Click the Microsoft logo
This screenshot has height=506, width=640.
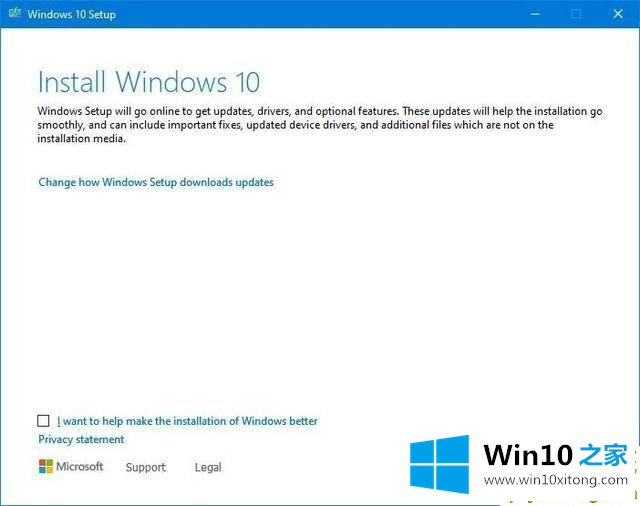click(71, 466)
